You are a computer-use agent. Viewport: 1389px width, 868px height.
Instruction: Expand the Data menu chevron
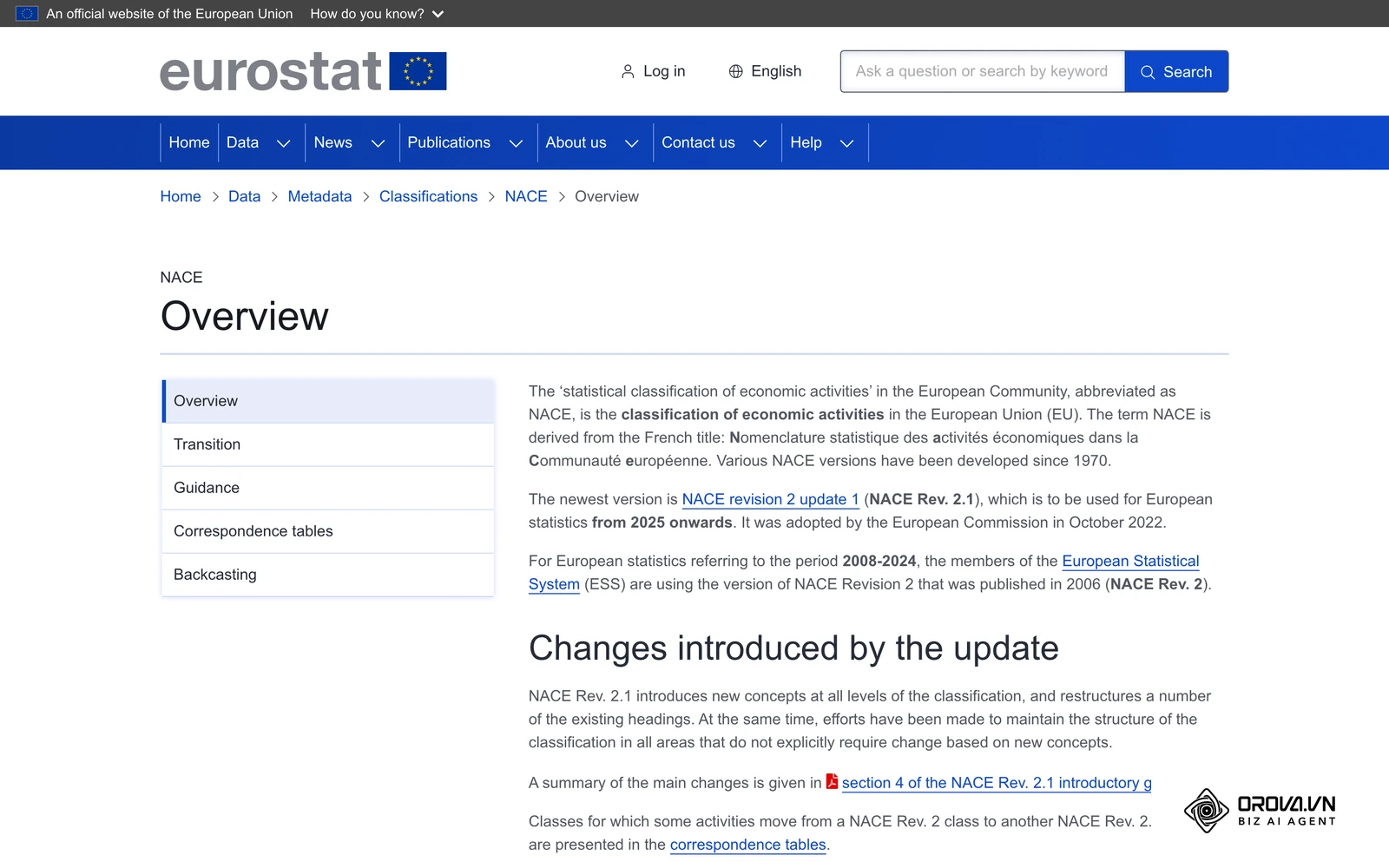click(283, 143)
